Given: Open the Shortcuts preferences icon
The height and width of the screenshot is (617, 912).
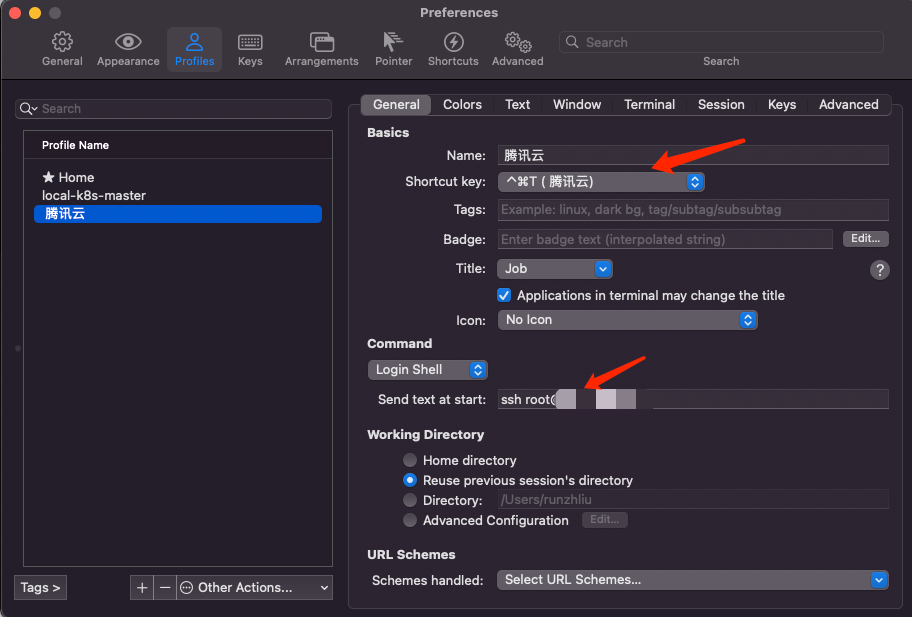Looking at the screenshot, I should point(453,48).
